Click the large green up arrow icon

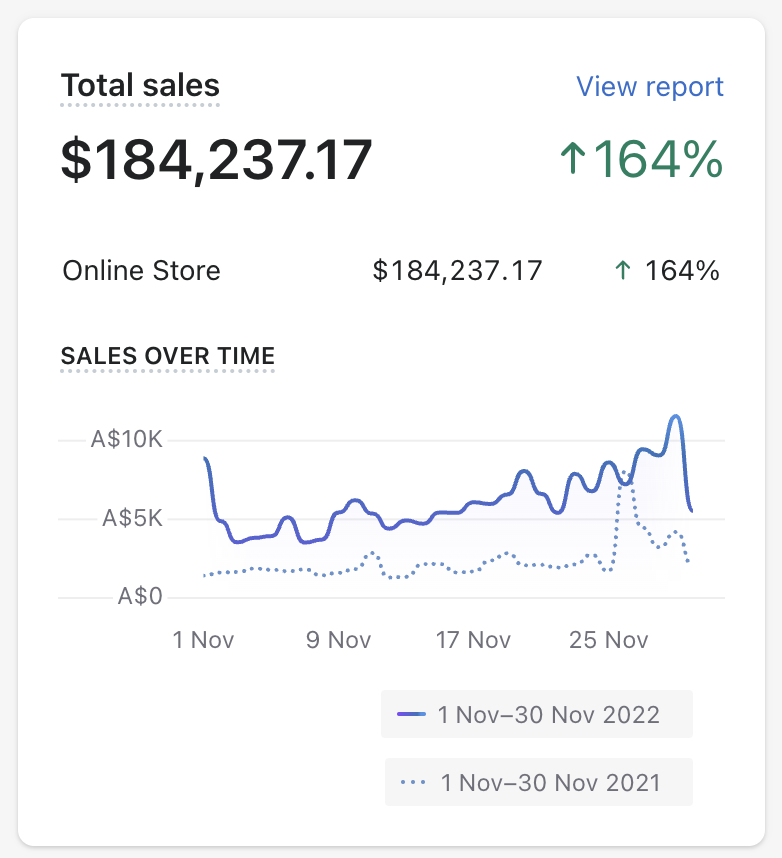572,159
